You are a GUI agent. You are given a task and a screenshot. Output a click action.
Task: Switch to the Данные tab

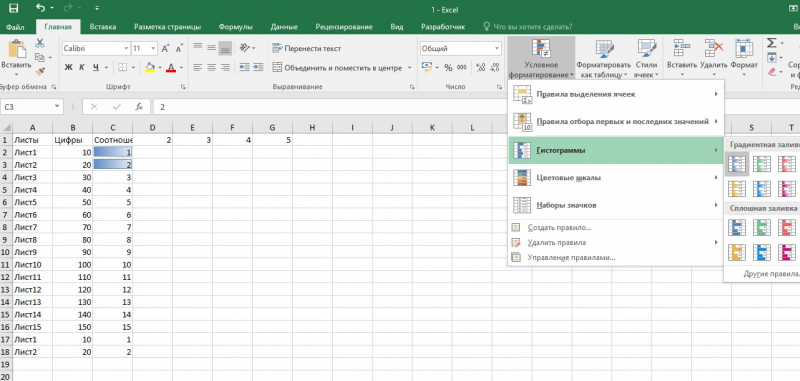click(285, 27)
